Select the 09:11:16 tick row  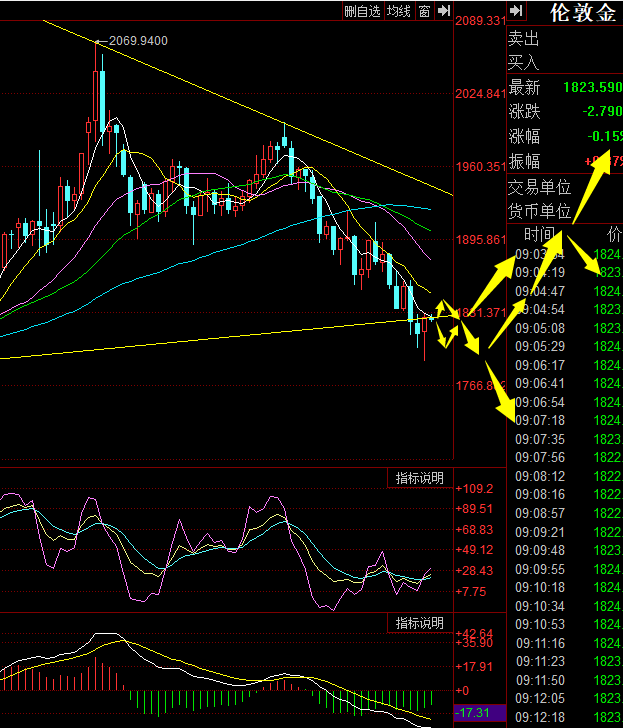(569, 644)
